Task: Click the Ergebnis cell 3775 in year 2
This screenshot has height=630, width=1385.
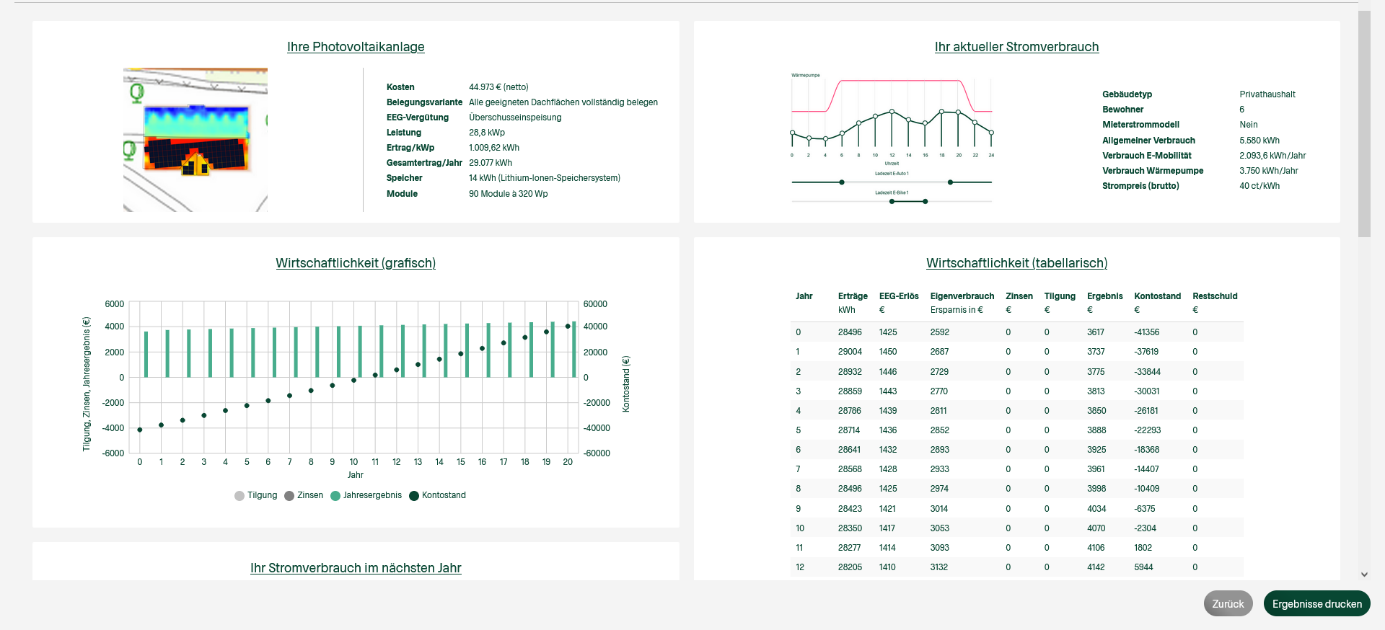Action: point(1097,371)
